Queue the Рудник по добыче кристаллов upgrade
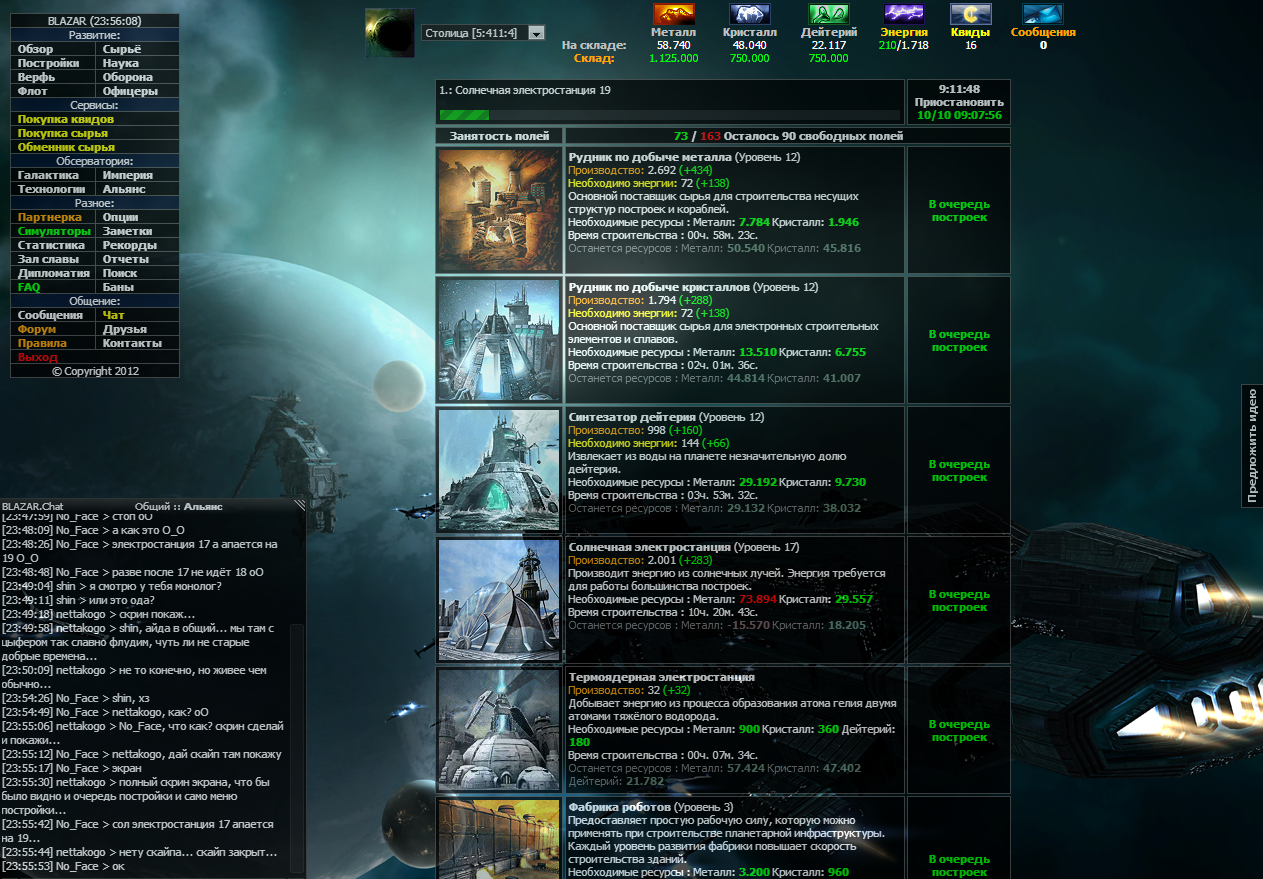 [x=959, y=340]
